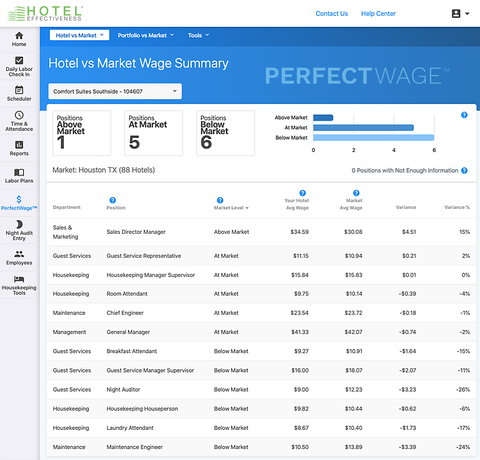Viewport: 480px width, 460px height.
Task: Open the Scheduler calendar icon
Action: click(x=19, y=90)
